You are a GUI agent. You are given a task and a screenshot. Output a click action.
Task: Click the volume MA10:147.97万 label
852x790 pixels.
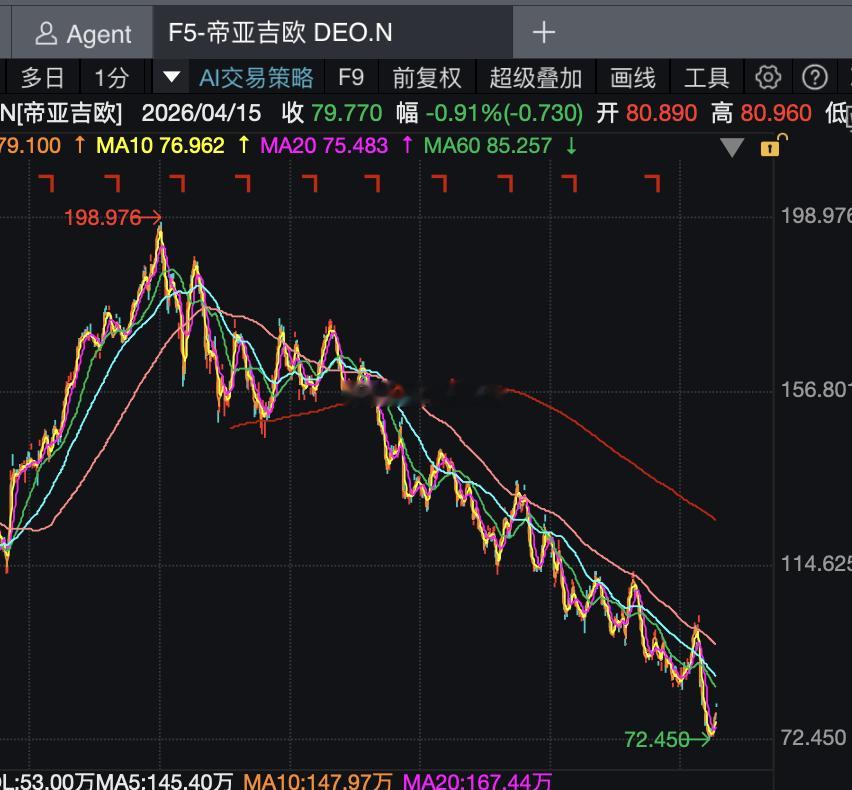[317, 781]
